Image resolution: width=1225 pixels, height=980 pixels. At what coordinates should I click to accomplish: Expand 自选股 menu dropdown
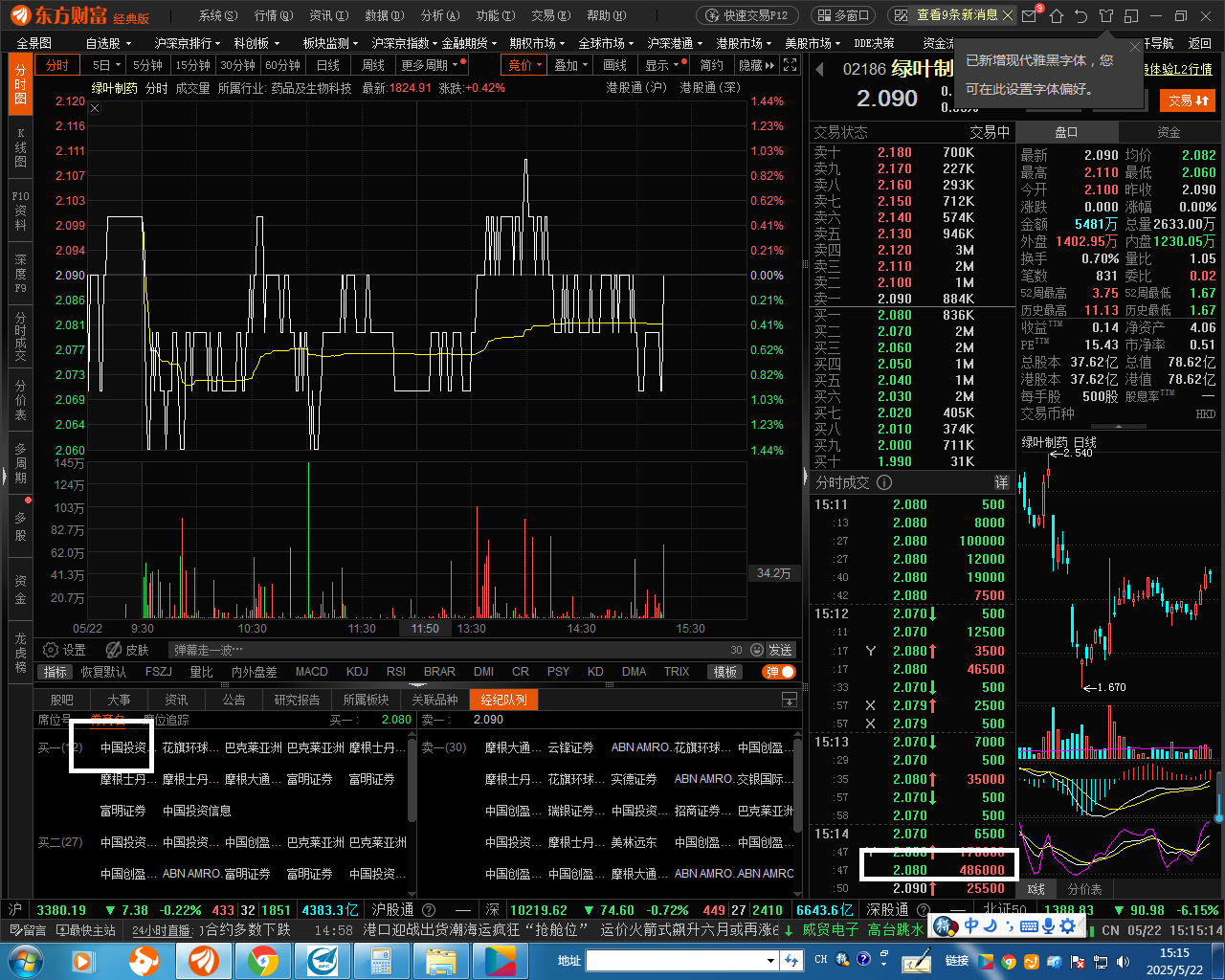[108, 43]
